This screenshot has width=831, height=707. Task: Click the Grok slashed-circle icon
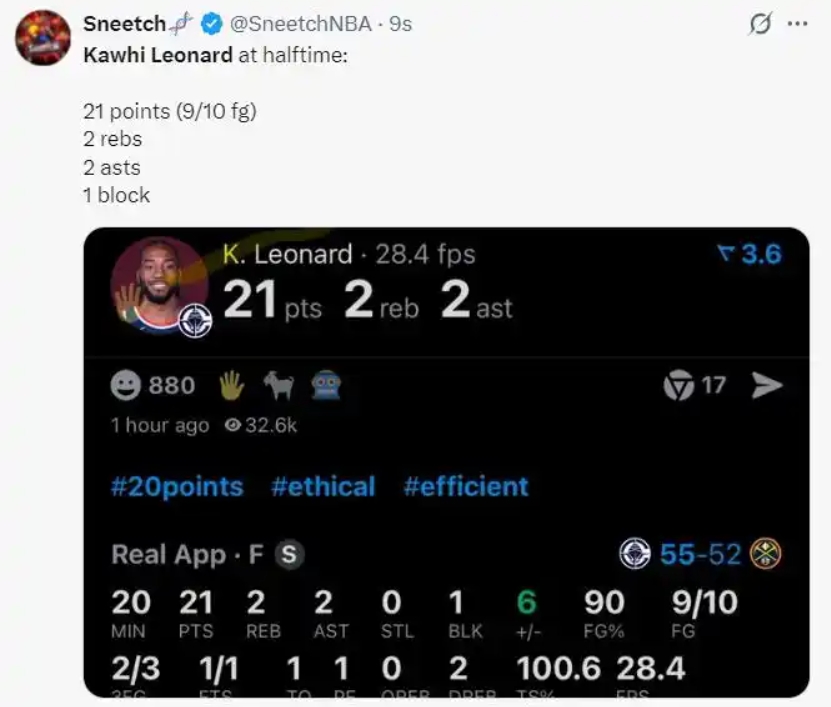pos(759,24)
